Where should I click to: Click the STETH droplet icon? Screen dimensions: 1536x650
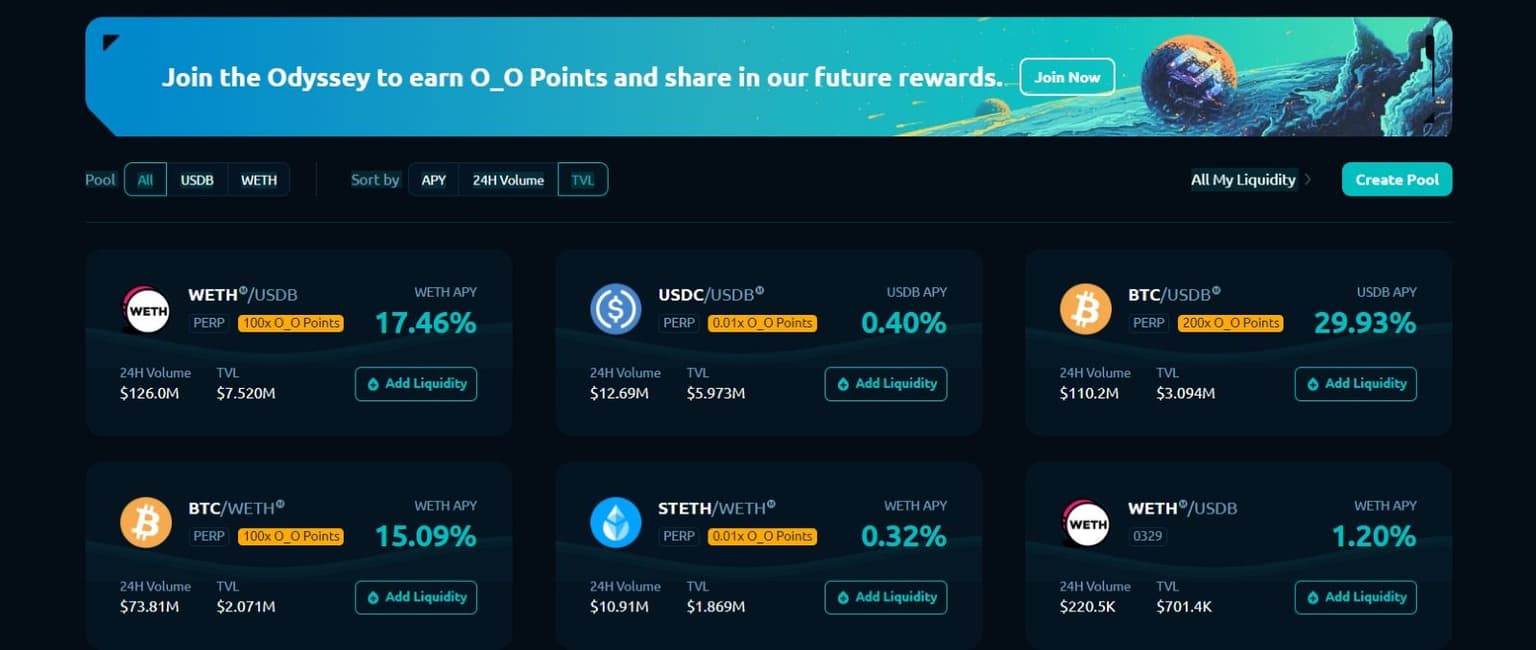615,523
